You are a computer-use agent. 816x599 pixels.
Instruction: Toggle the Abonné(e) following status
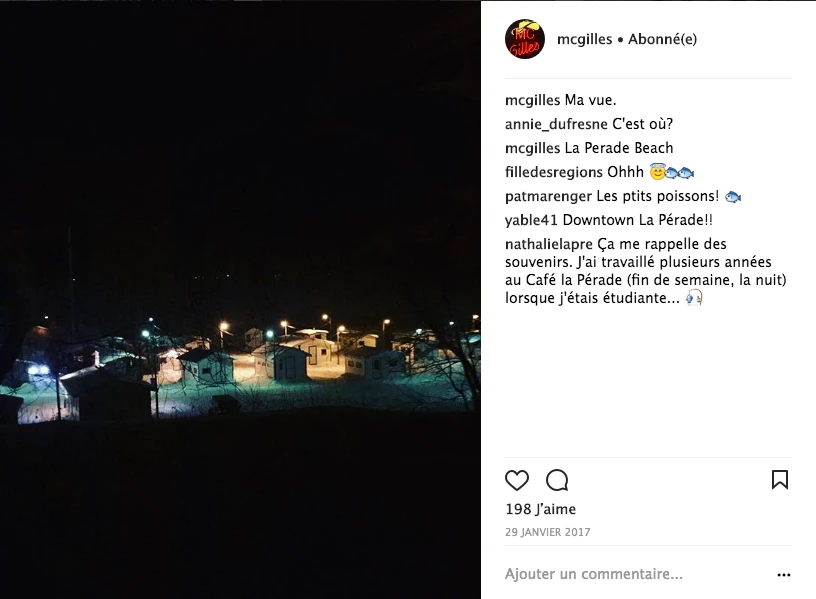[x=662, y=39]
